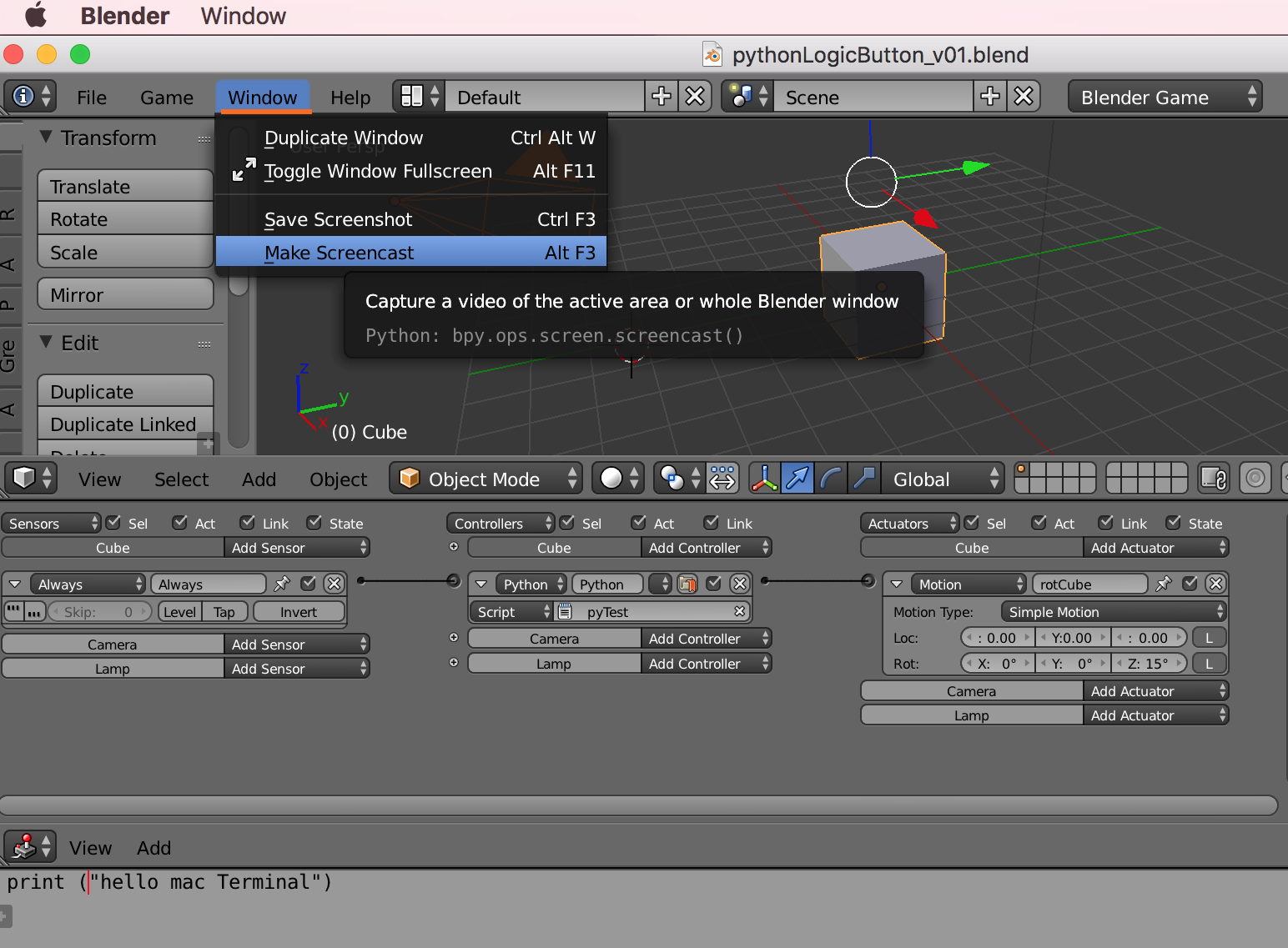Open the viewport shading selector

click(618, 479)
